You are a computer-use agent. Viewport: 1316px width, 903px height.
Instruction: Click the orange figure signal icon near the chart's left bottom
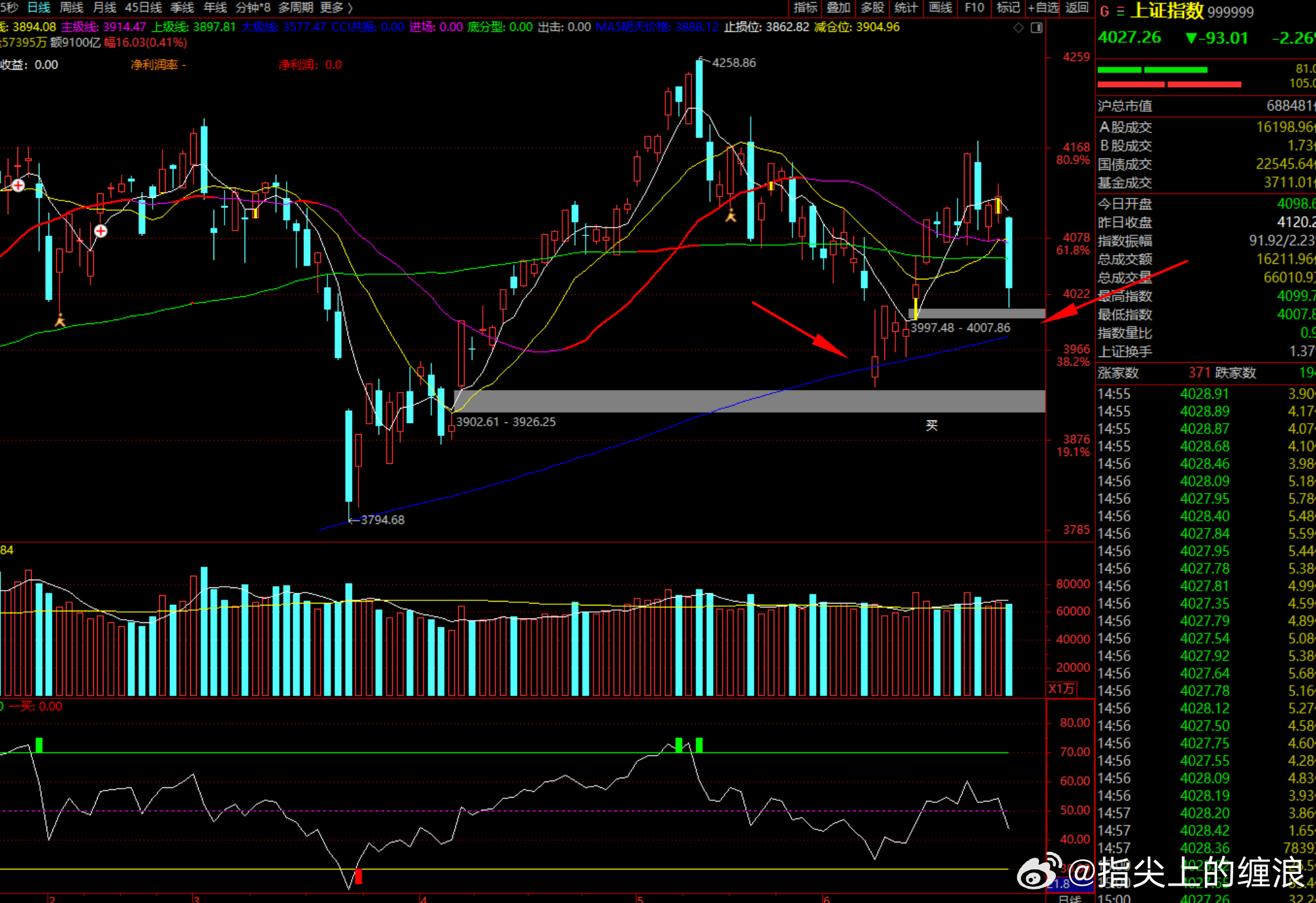60,320
